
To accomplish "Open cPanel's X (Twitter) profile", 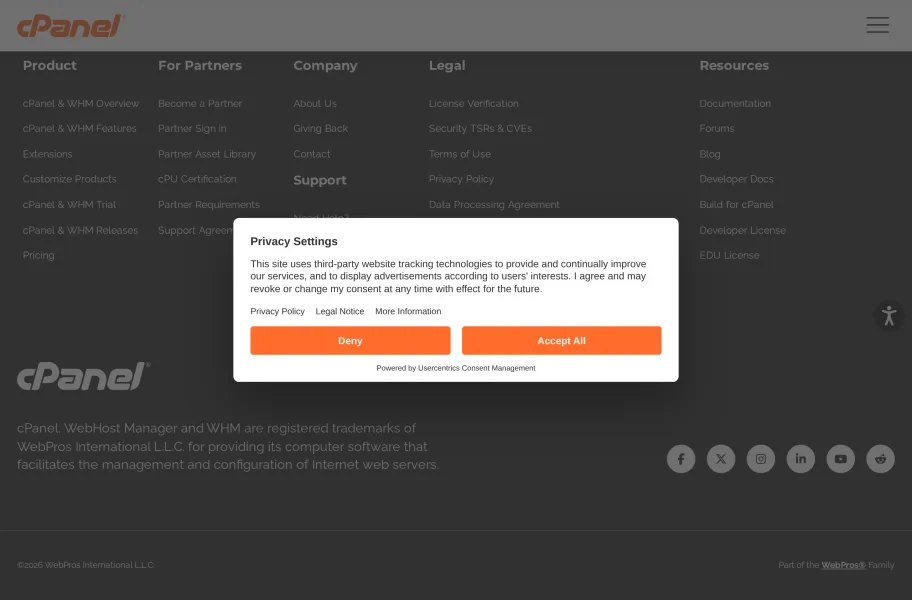I will click(x=721, y=459).
